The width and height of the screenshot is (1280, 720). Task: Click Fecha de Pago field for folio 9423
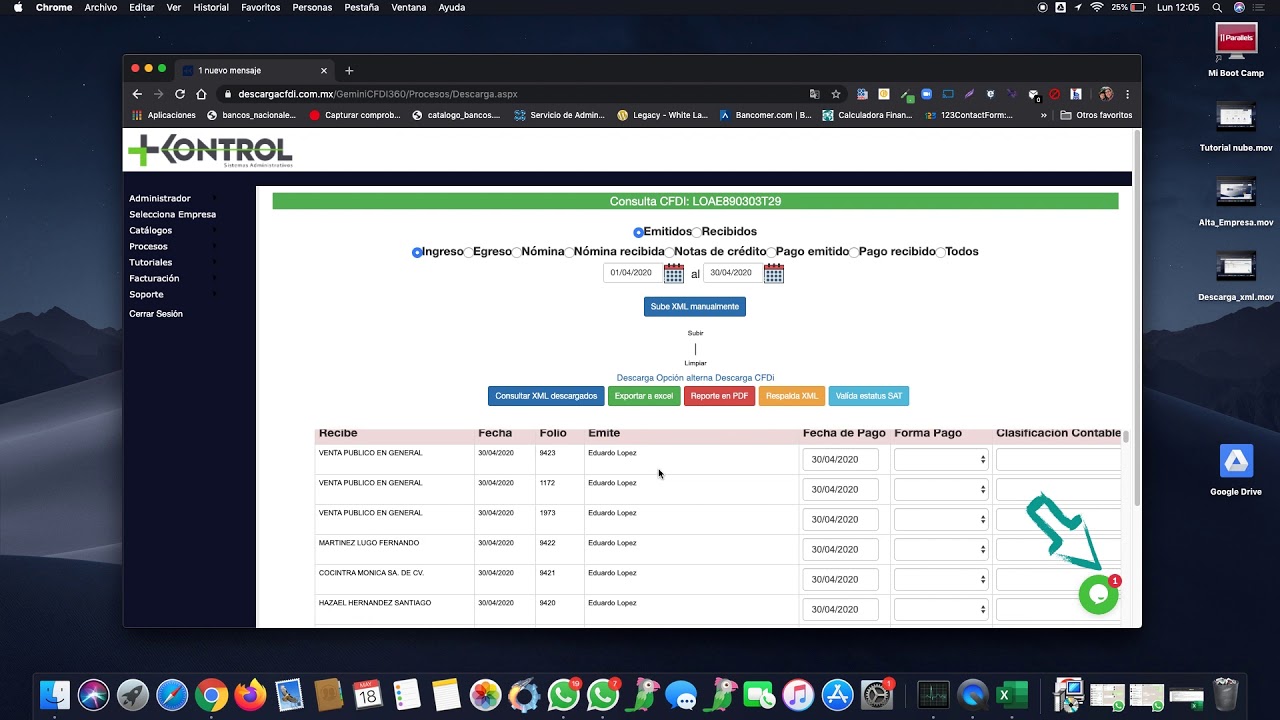pos(840,459)
